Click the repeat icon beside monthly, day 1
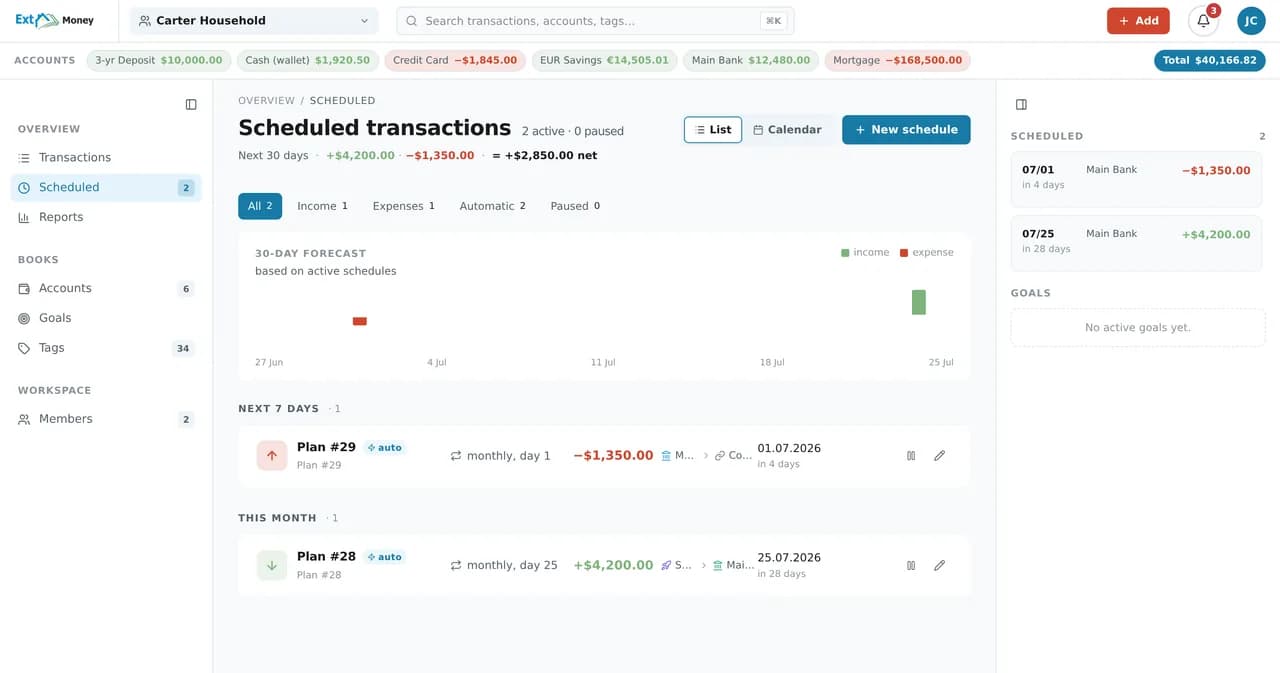The width and height of the screenshot is (1280, 673). click(x=456, y=456)
